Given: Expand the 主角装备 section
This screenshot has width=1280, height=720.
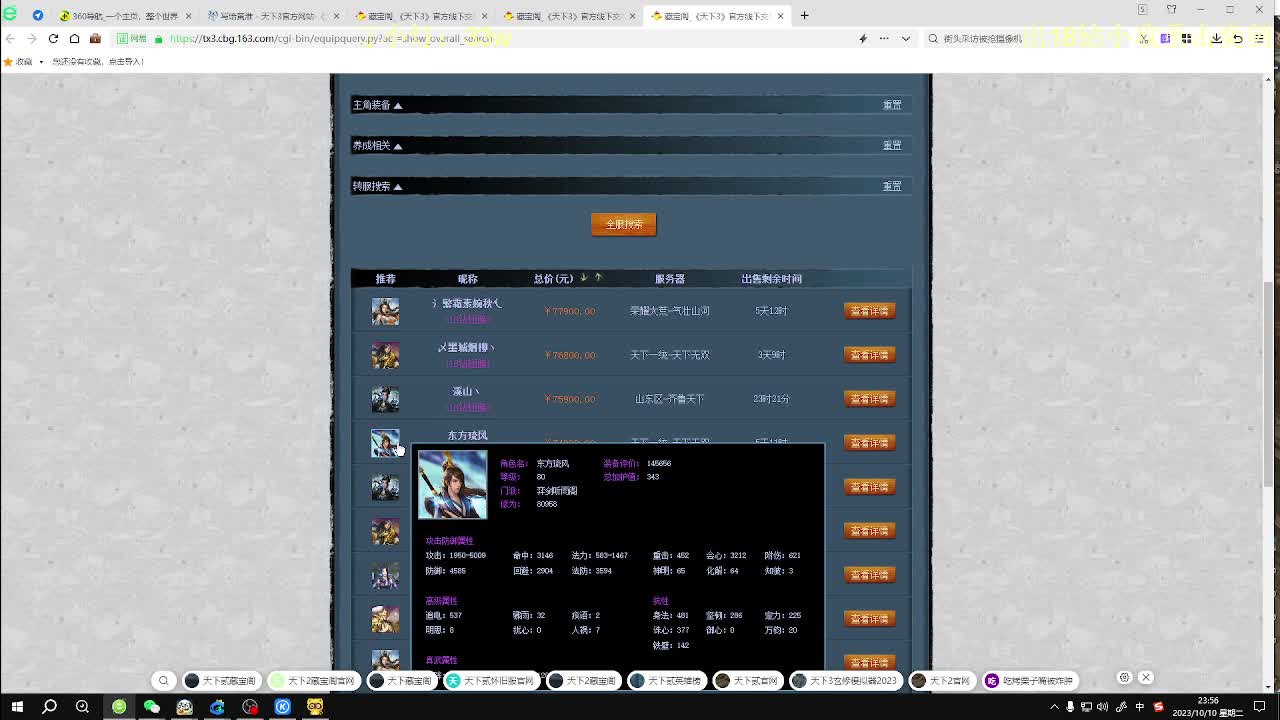Looking at the screenshot, I should 377,105.
